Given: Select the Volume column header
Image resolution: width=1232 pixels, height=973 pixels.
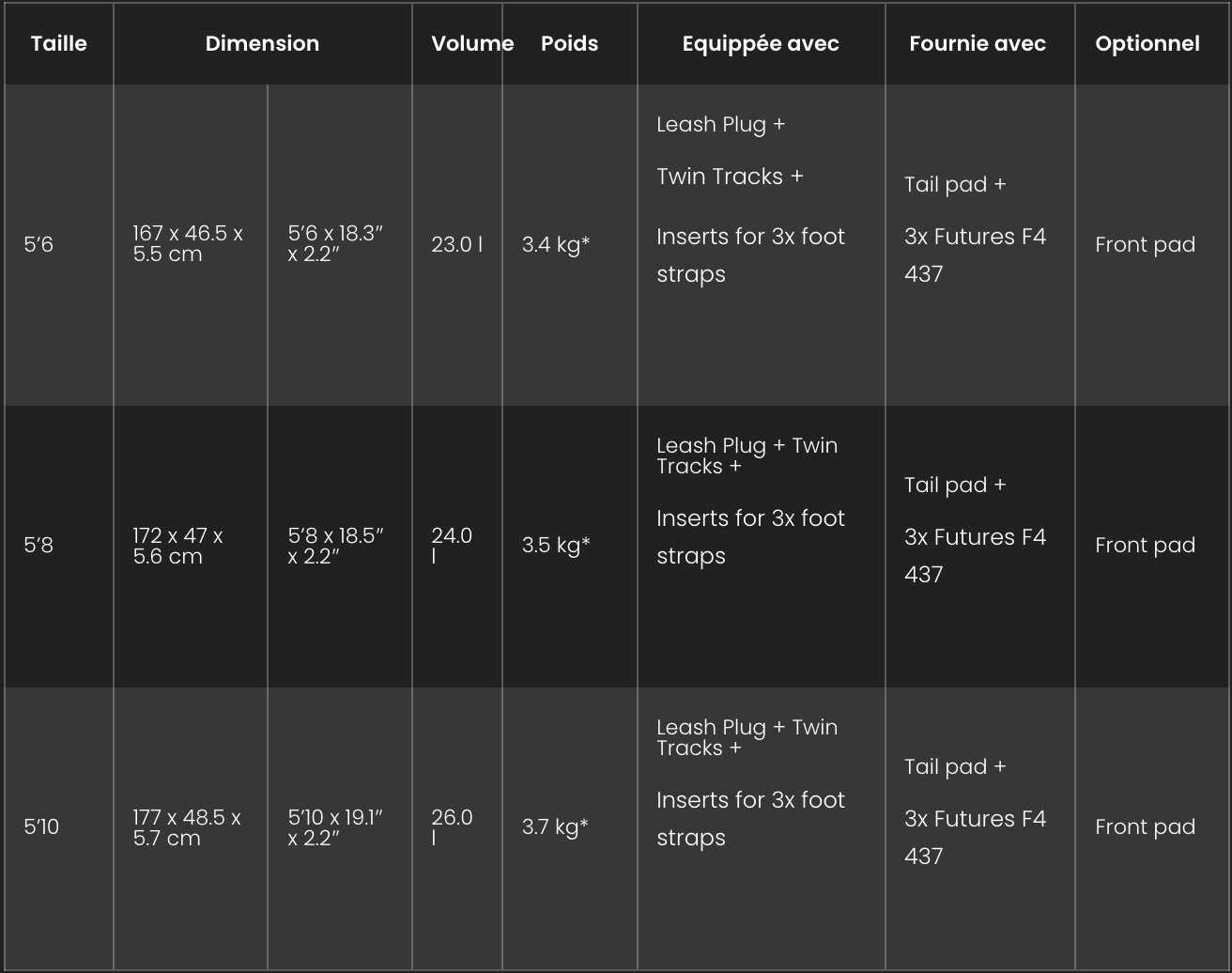Looking at the screenshot, I should click(472, 43).
